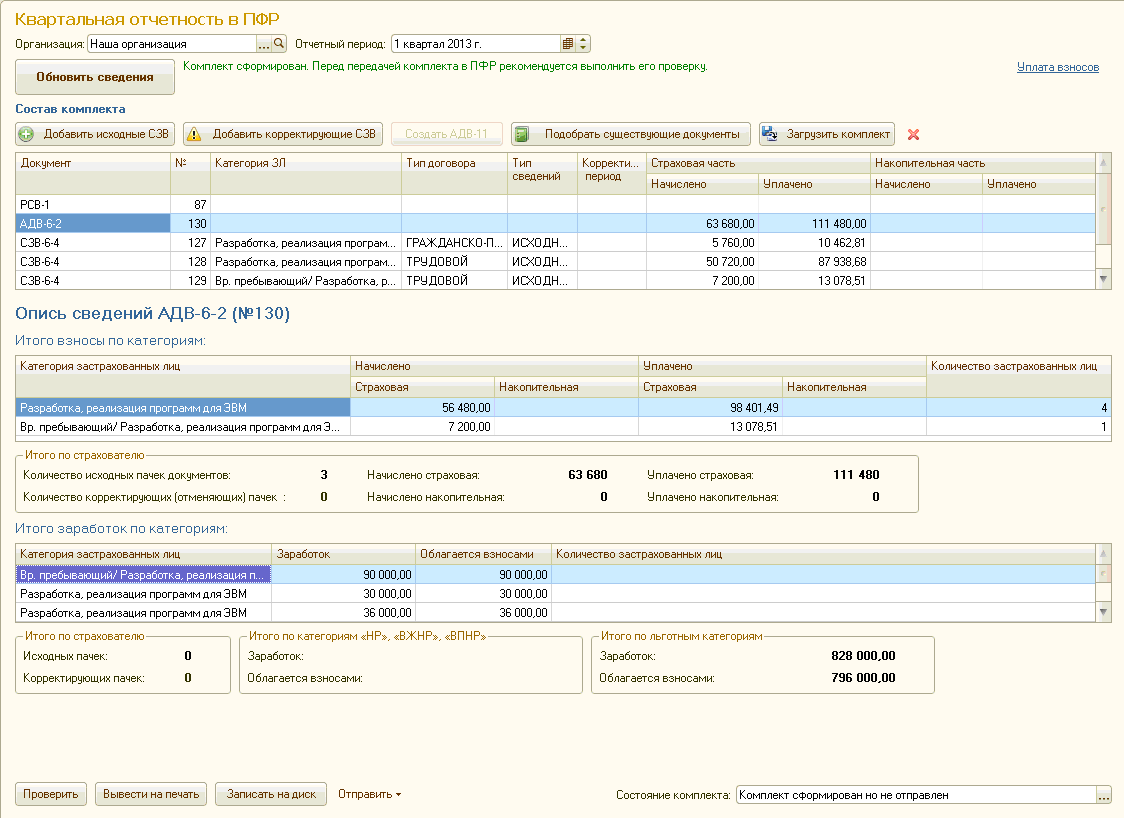Open ellipsis next to Состояние комплекта field
The height and width of the screenshot is (818, 1124).
pos(1104,795)
